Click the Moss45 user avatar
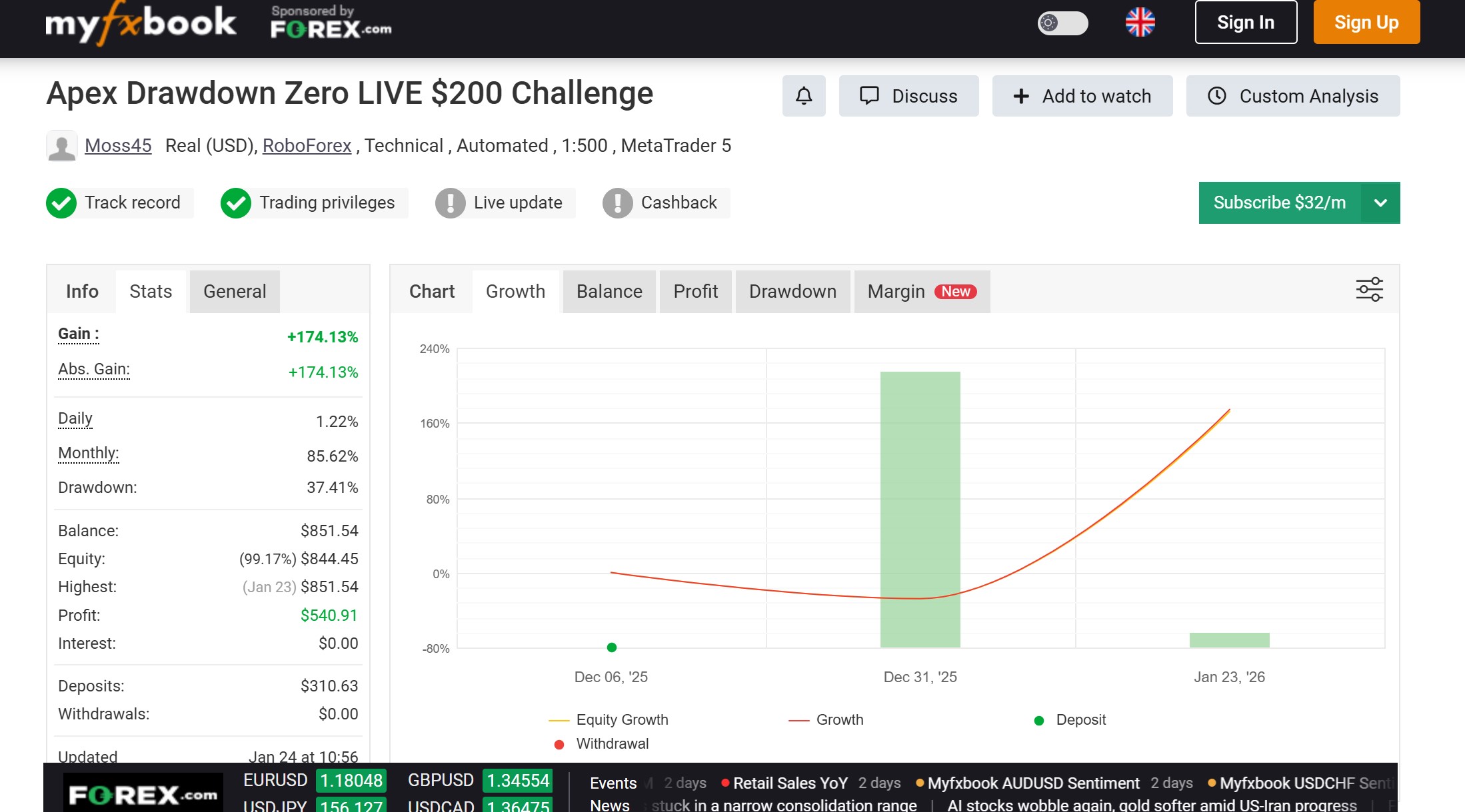Image resolution: width=1465 pixels, height=812 pixels. coord(62,146)
